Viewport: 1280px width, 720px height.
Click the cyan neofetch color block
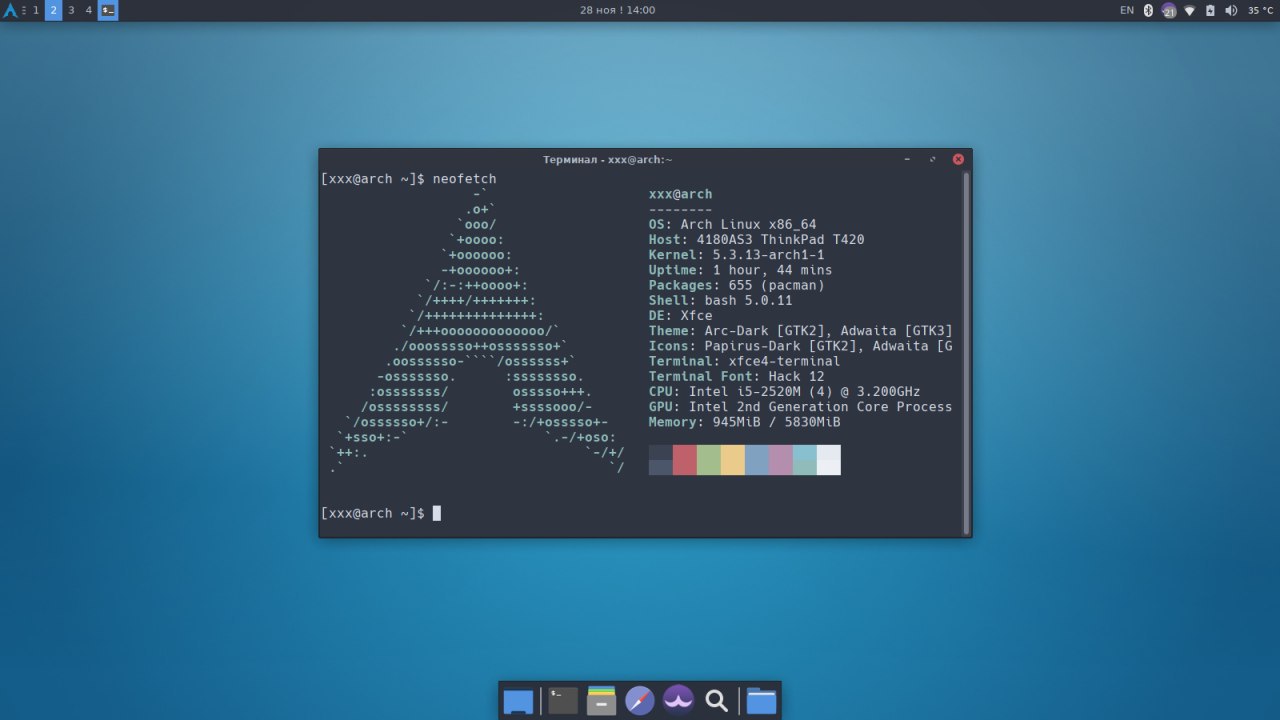click(x=805, y=460)
